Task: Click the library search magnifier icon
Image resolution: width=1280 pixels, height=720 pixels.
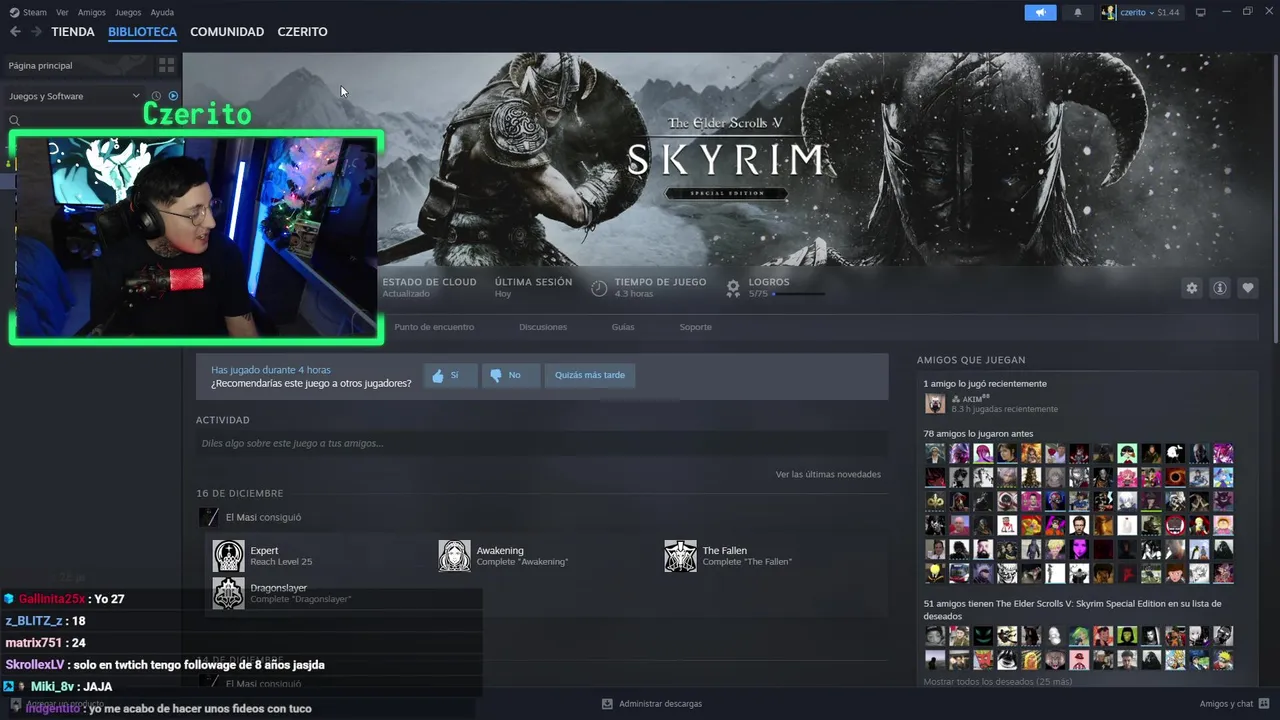Action: point(14,120)
